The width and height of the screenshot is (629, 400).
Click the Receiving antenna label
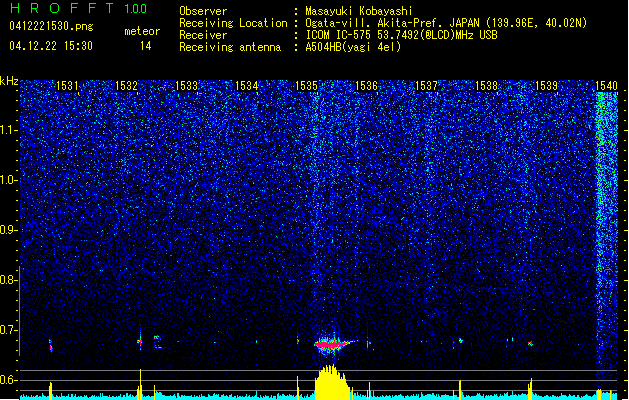pyautogui.click(x=230, y=47)
